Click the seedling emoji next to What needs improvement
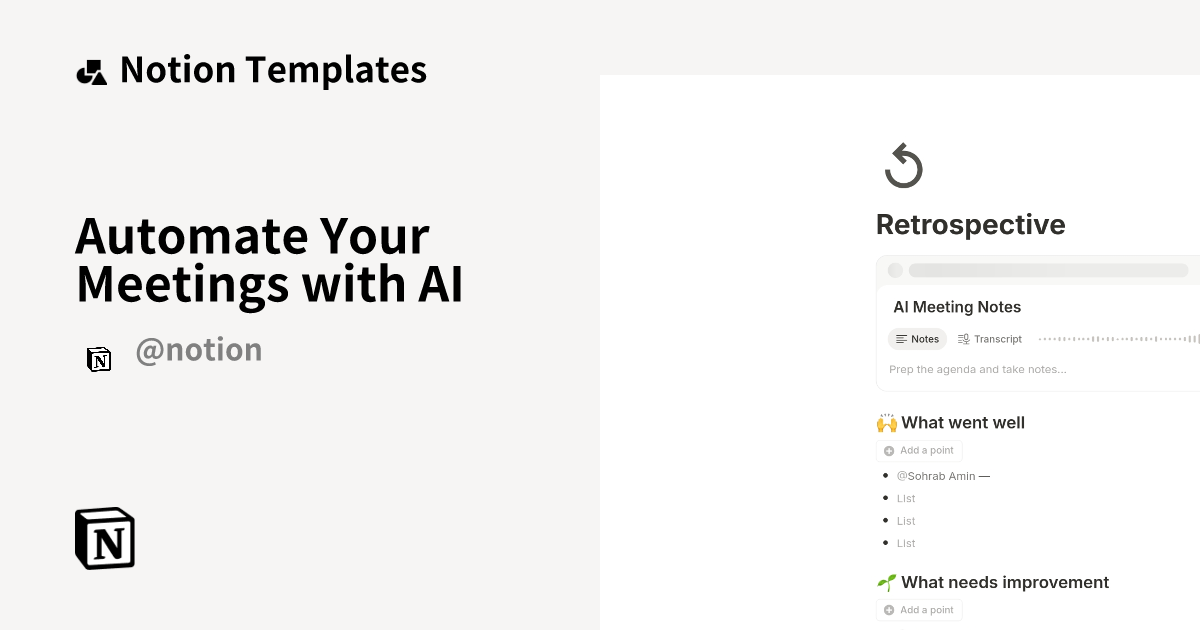 pos(887,582)
